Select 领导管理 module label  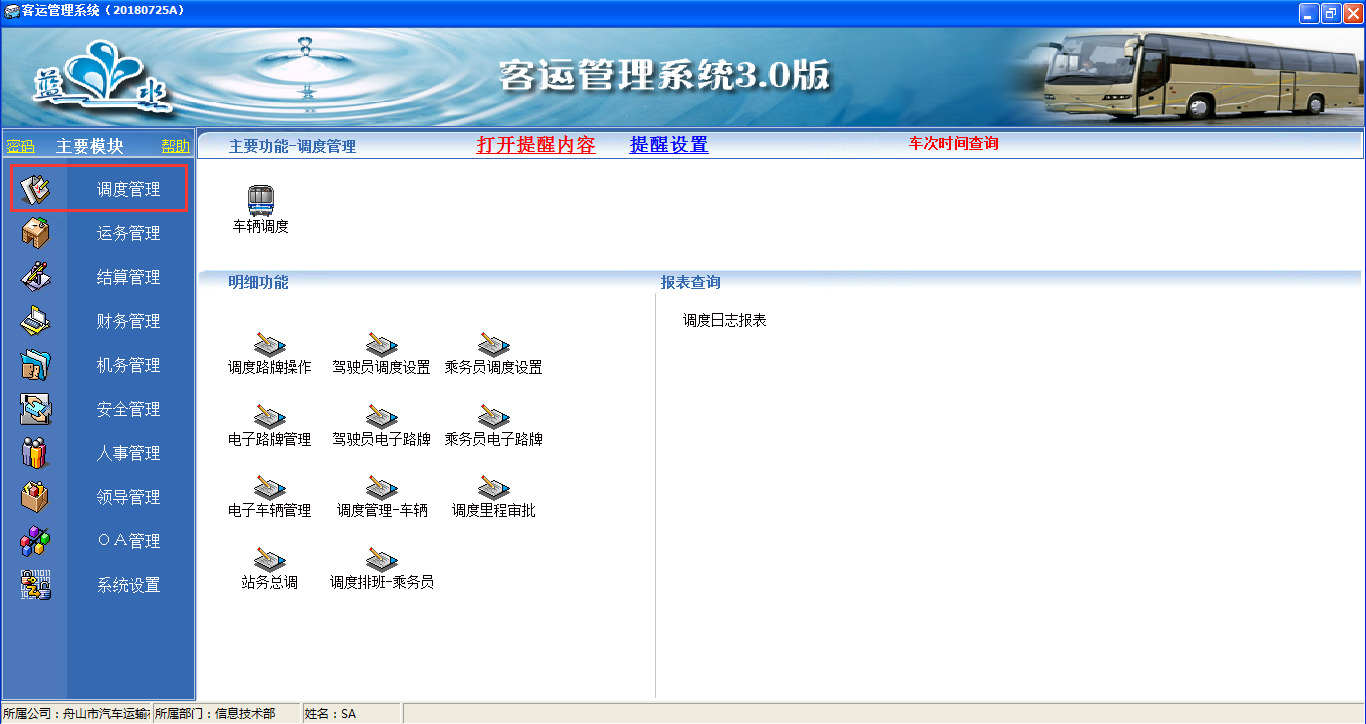[x=128, y=497]
